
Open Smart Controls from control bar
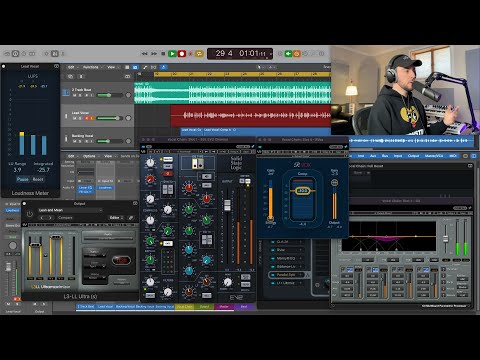(x=47, y=53)
